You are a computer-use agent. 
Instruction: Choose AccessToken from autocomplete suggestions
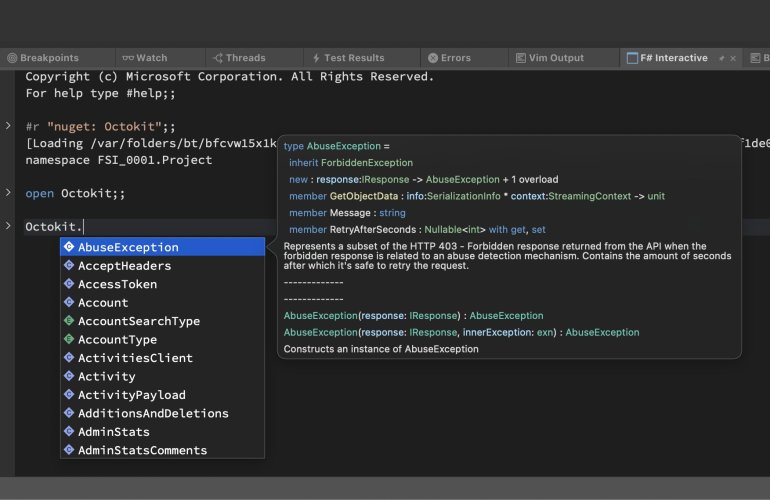pos(117,284)
